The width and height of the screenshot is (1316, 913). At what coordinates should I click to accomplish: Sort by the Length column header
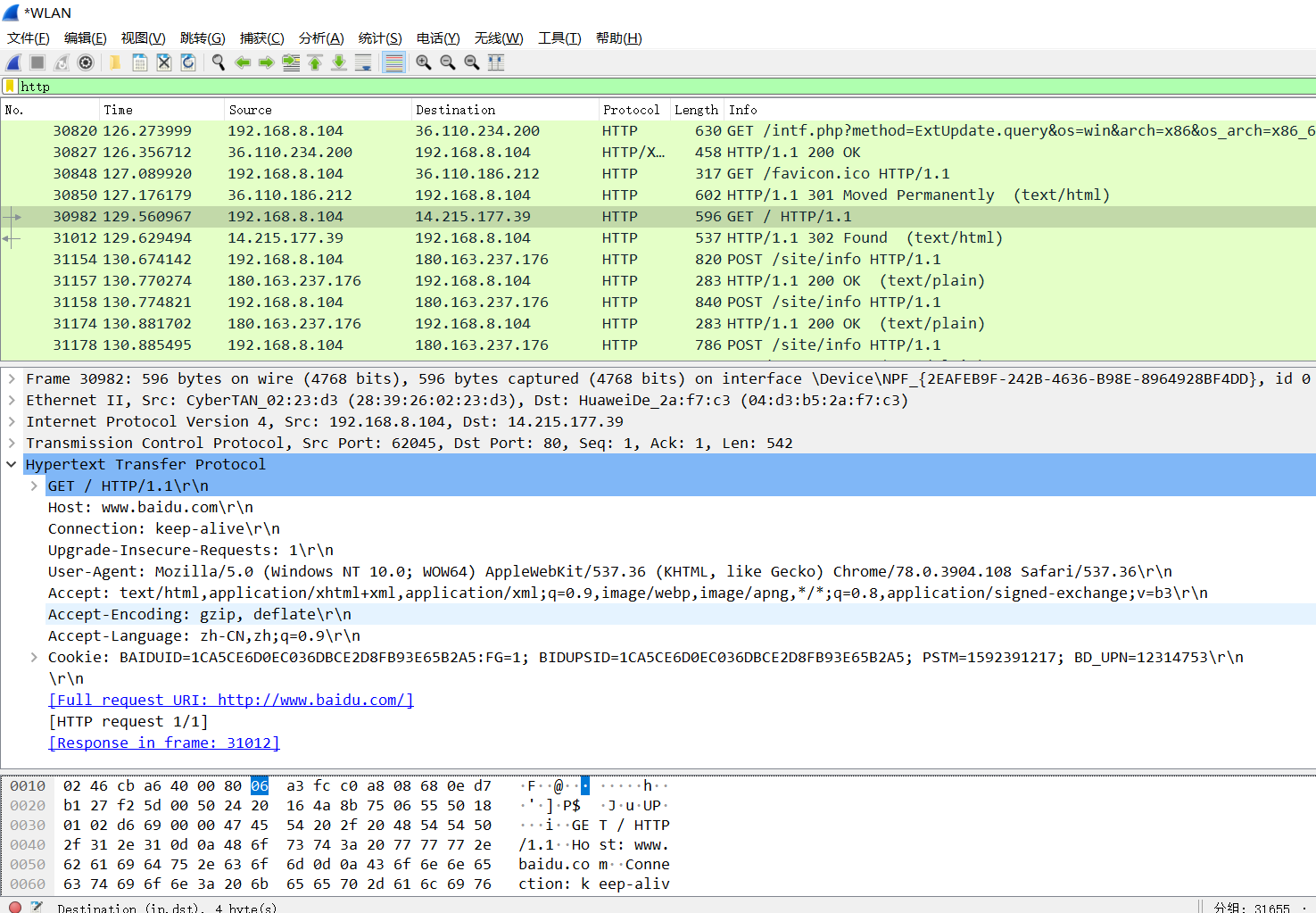click(x=697, y=110)
